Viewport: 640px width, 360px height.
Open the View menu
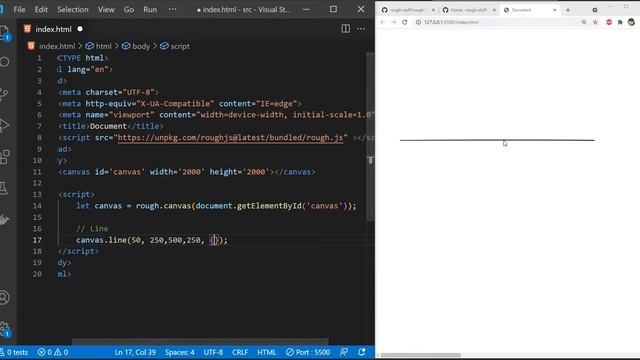point(106,9)
